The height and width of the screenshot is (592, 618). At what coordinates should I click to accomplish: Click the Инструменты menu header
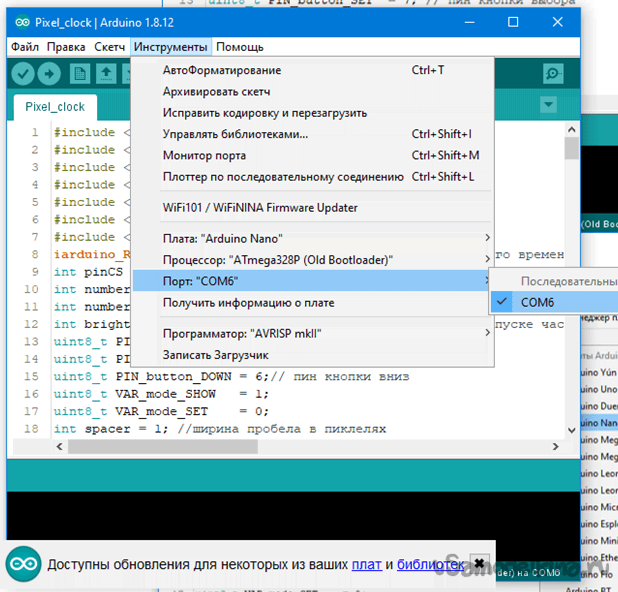(171, 47)
